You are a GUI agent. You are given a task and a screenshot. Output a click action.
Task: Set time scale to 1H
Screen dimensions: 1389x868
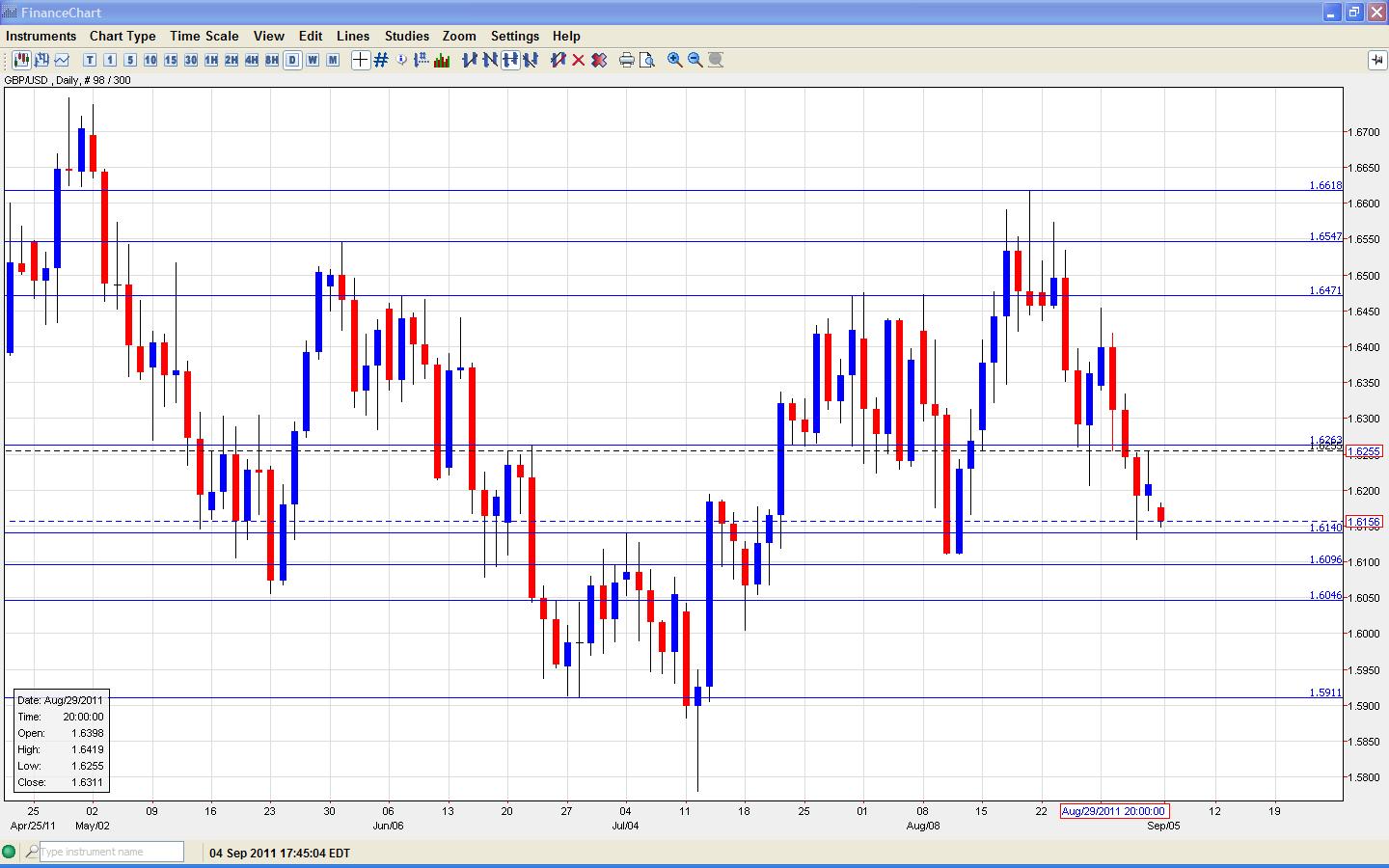point(211,60)
